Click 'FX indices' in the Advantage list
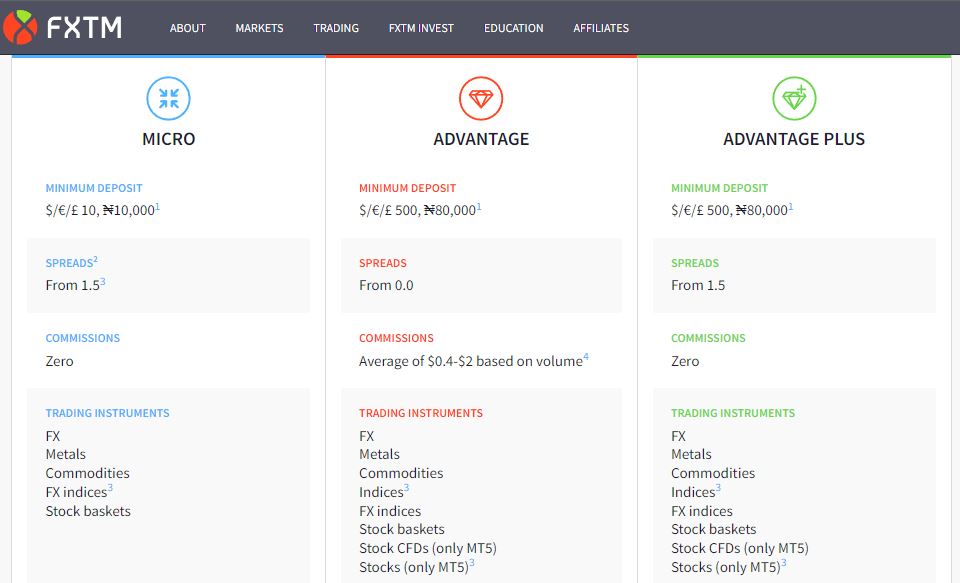 tap(390, 511)
